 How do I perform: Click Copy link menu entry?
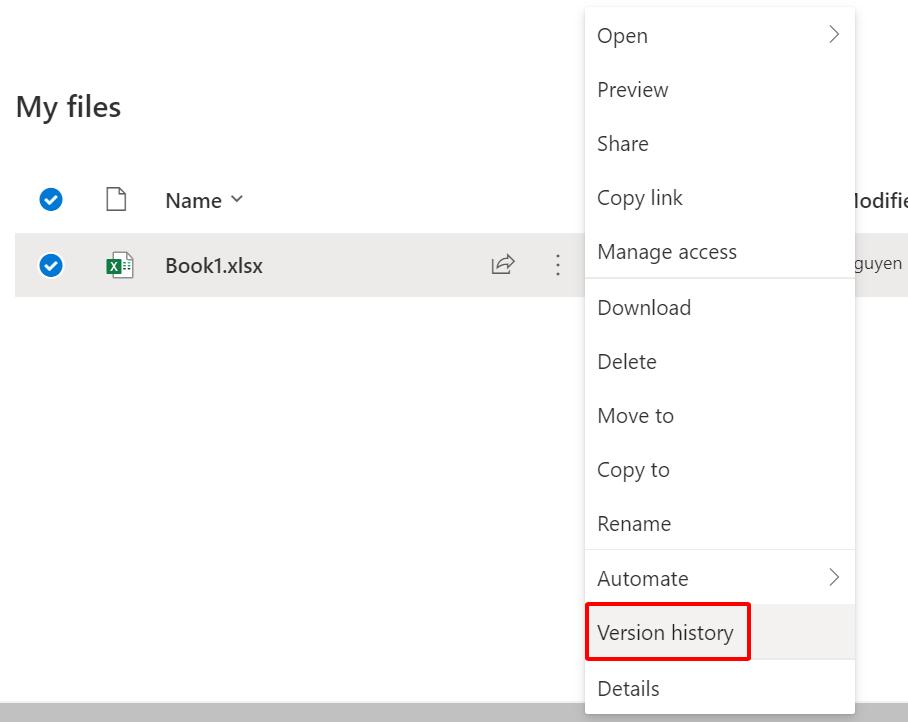pyautogui.click(x=640, y=198)
